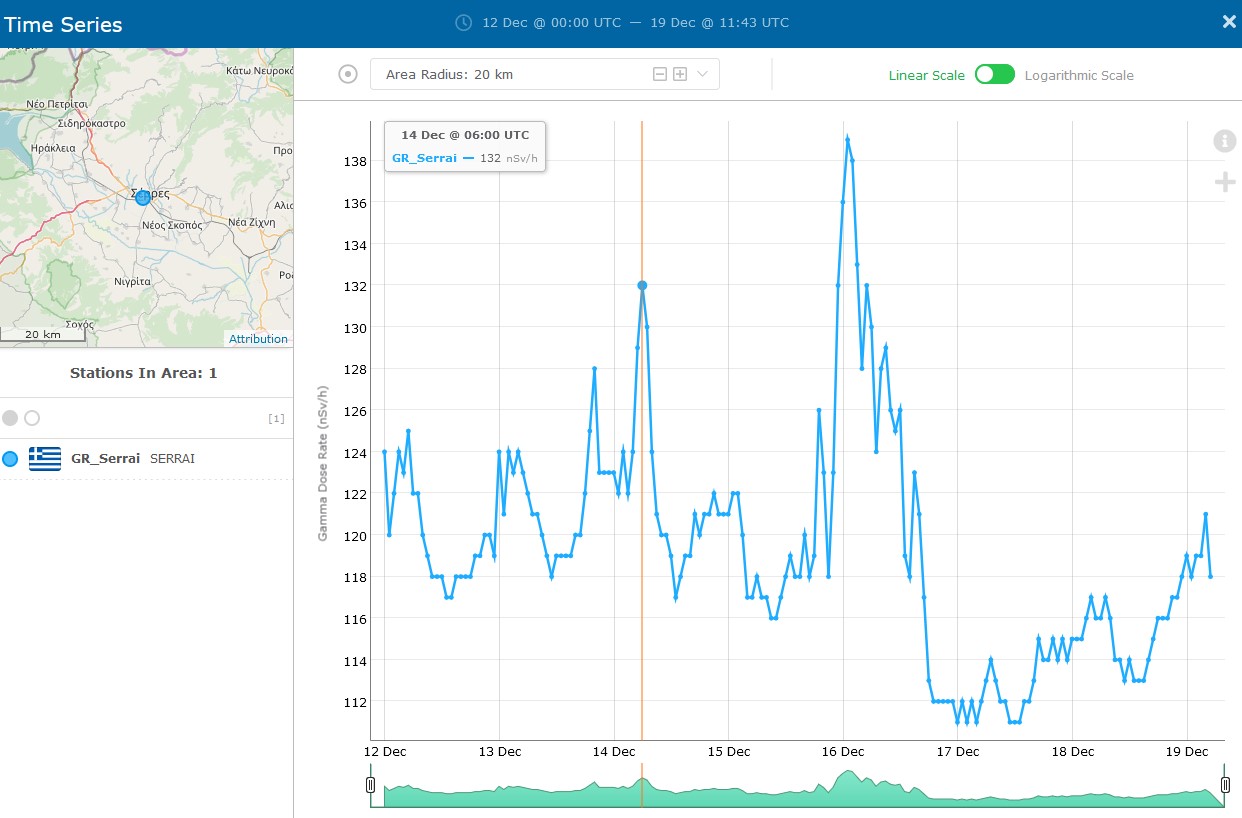Decrease area radius with minus icon

660,74
